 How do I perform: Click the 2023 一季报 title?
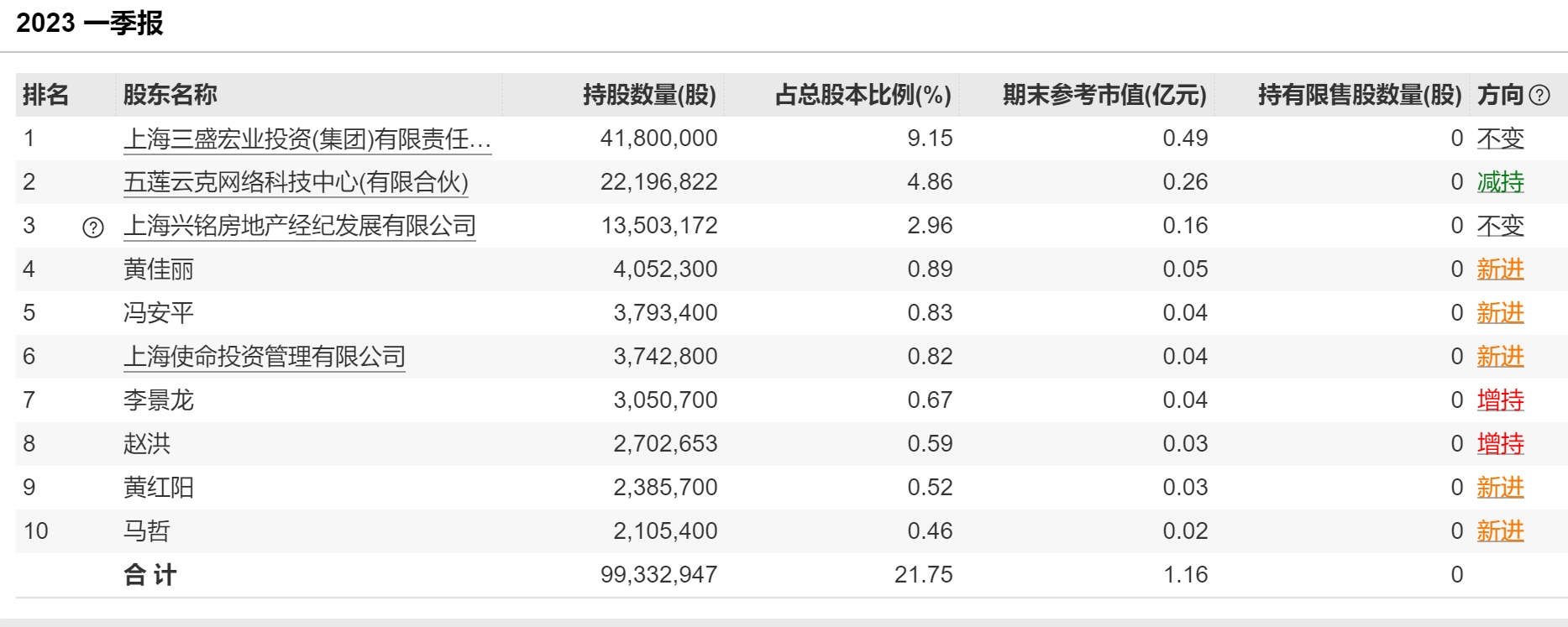click(90, 24)
